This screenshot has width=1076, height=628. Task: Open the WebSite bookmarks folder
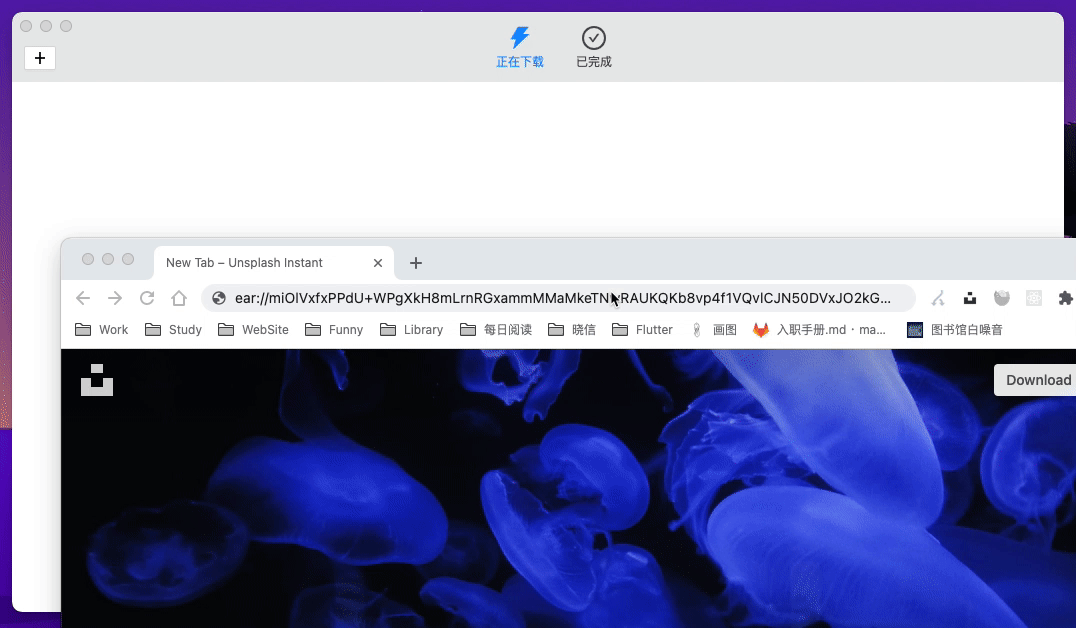253,330
